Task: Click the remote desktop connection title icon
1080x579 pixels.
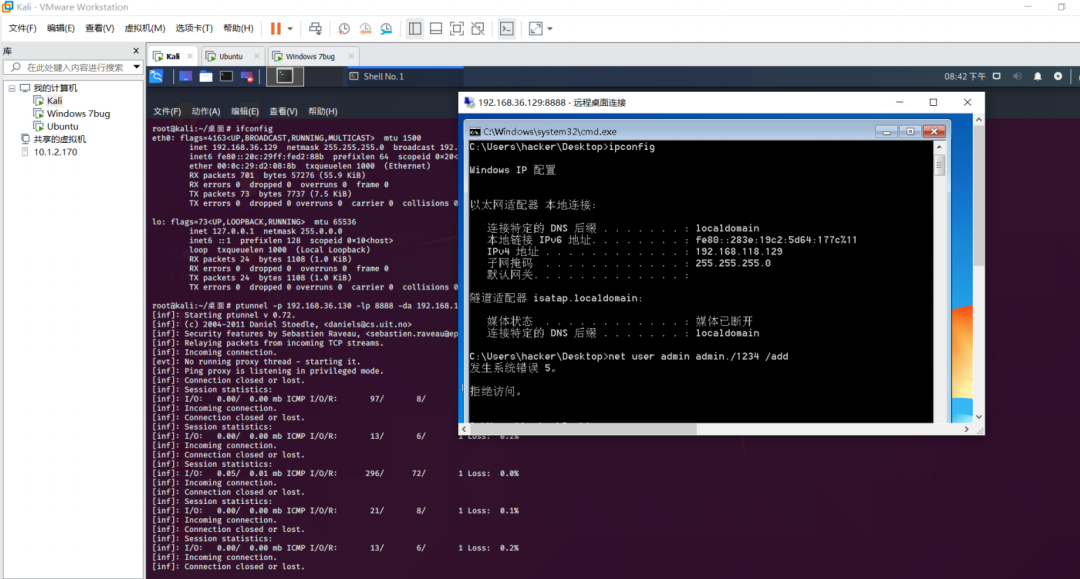Action: click(469, 103)
